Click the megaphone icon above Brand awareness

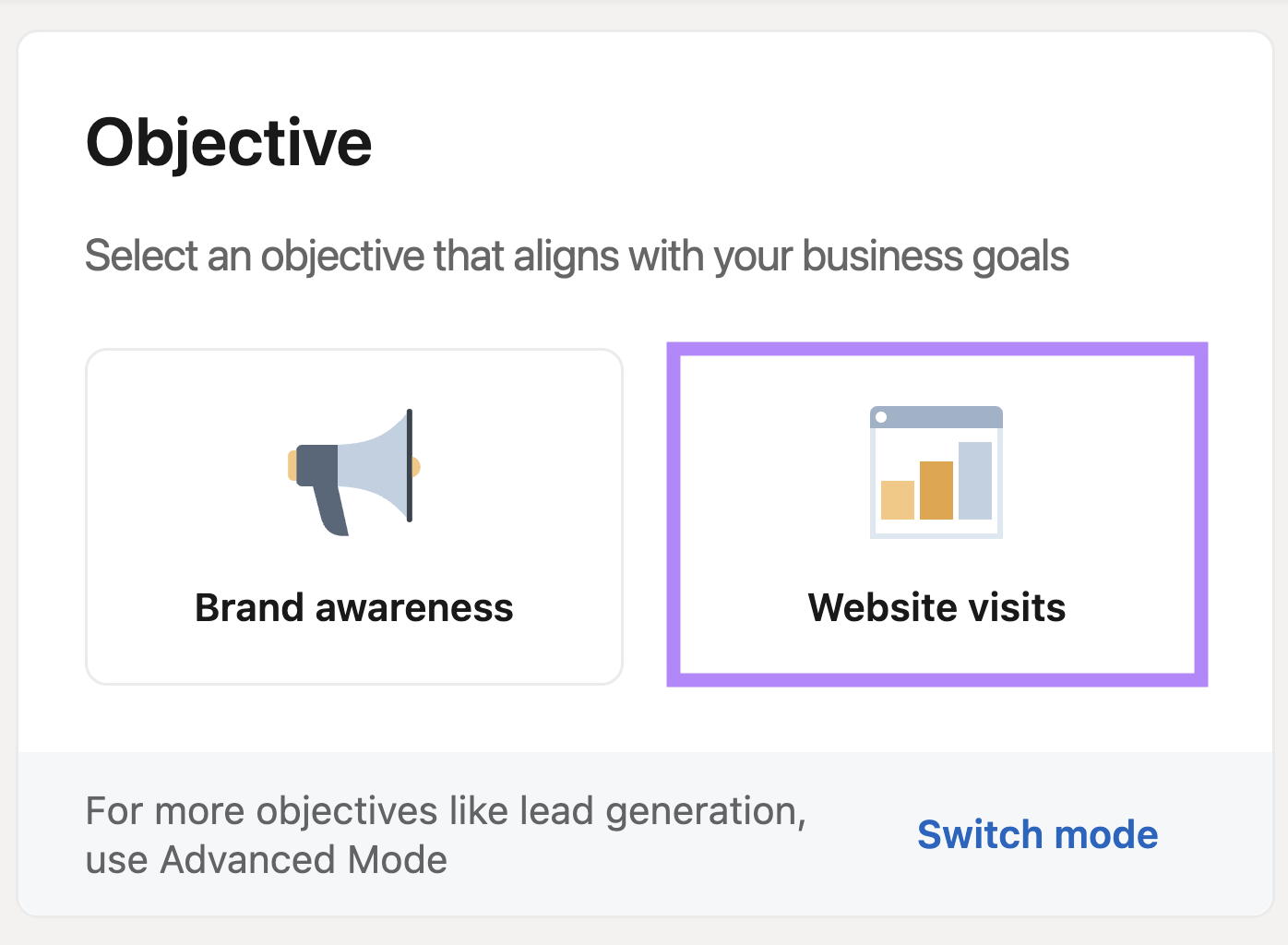click(x=353, y=471)
